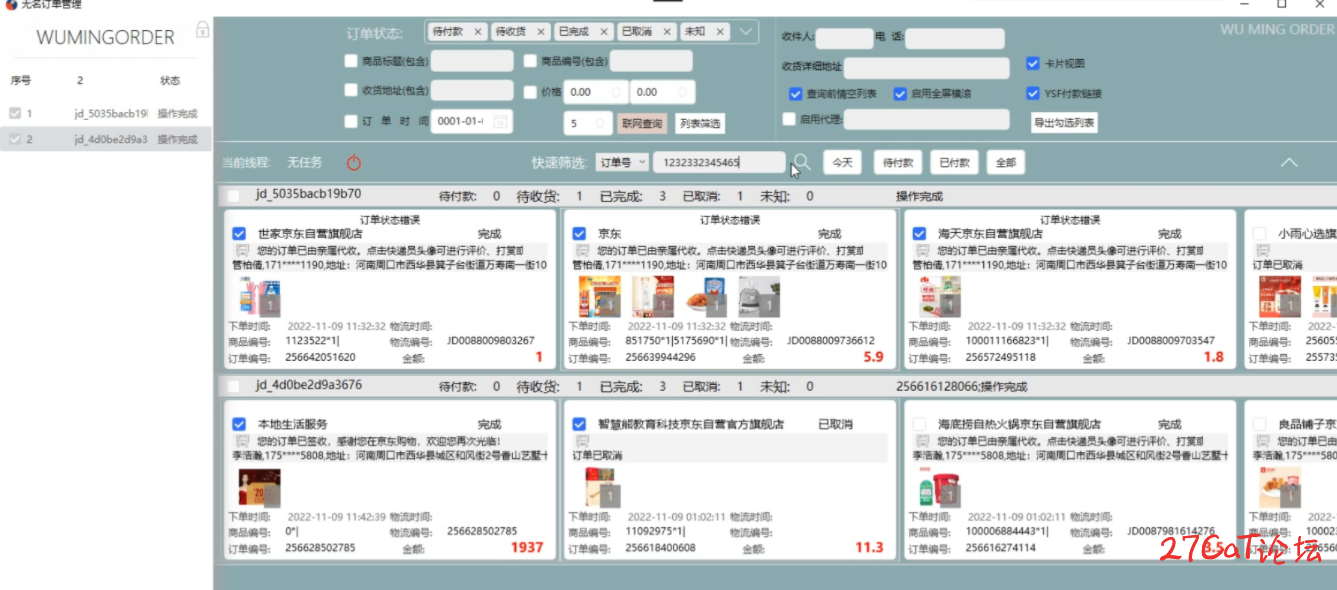Click the 联网查询 button
The width and height of the screenshot is (1337, 590).
[642, 124]
